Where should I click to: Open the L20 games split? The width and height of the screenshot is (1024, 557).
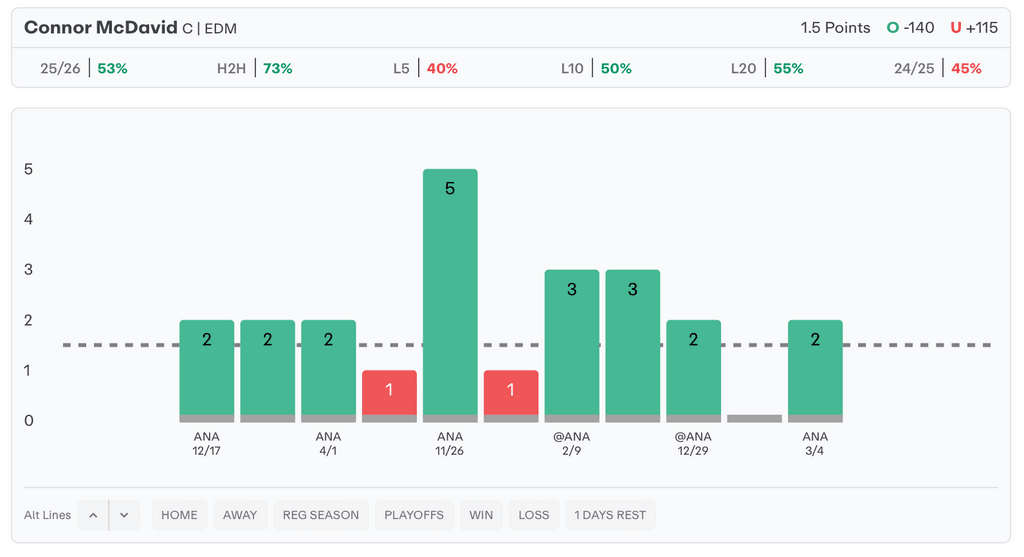tap(767, 69)
